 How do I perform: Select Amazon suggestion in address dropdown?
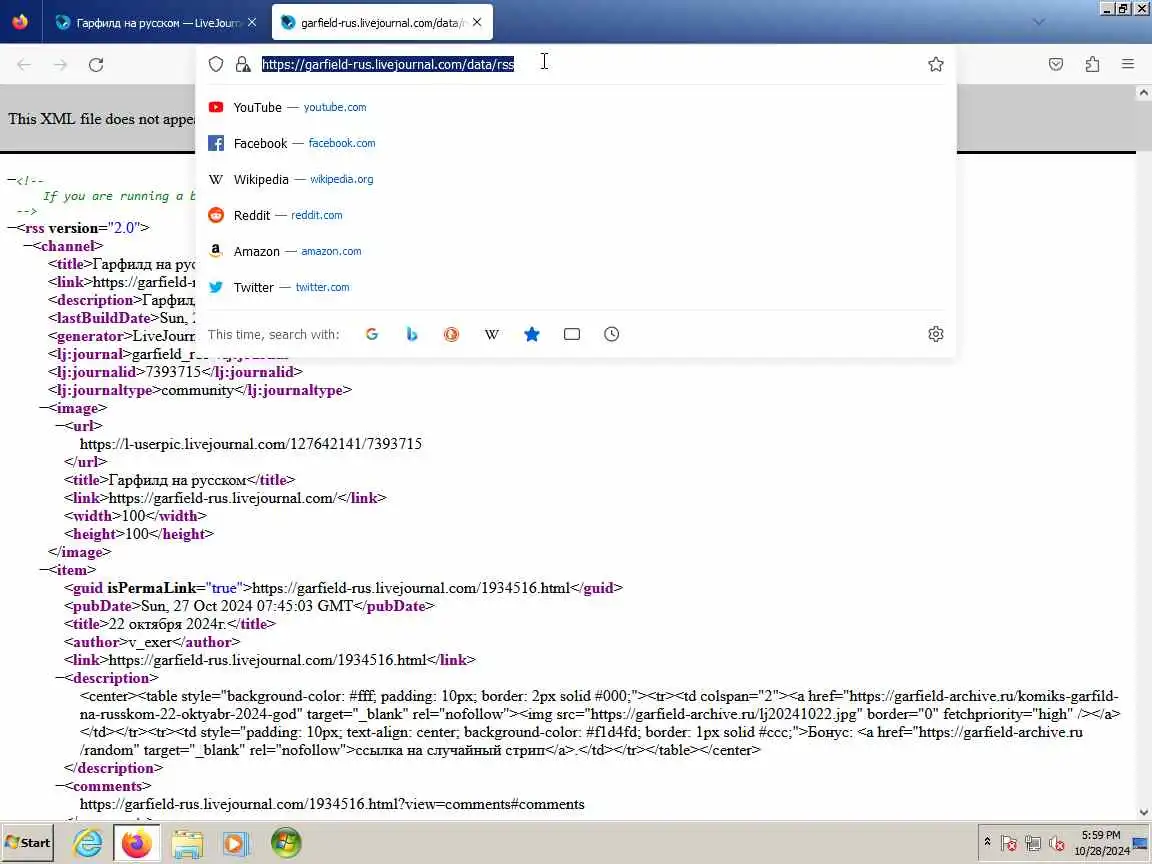(576, 251)
